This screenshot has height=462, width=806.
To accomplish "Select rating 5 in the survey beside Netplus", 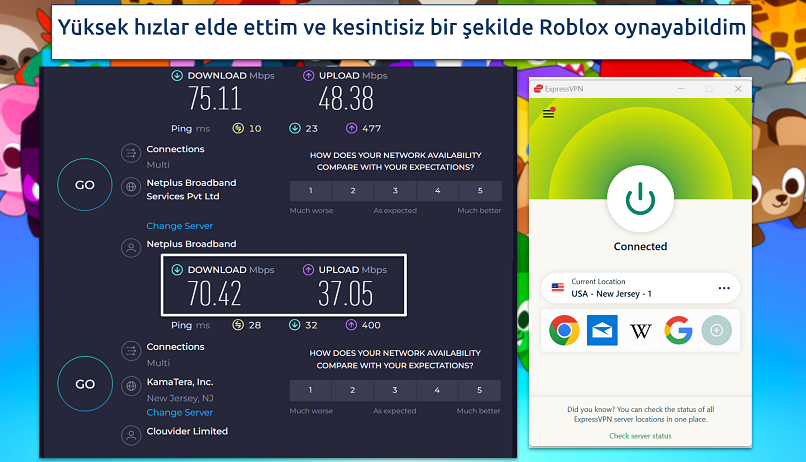I will [480, 191].
